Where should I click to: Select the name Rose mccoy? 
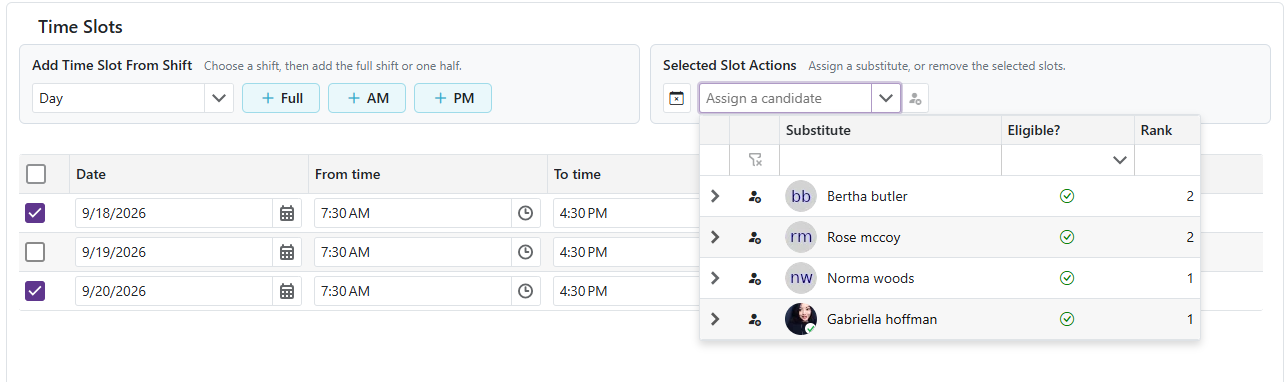point(863,238)
